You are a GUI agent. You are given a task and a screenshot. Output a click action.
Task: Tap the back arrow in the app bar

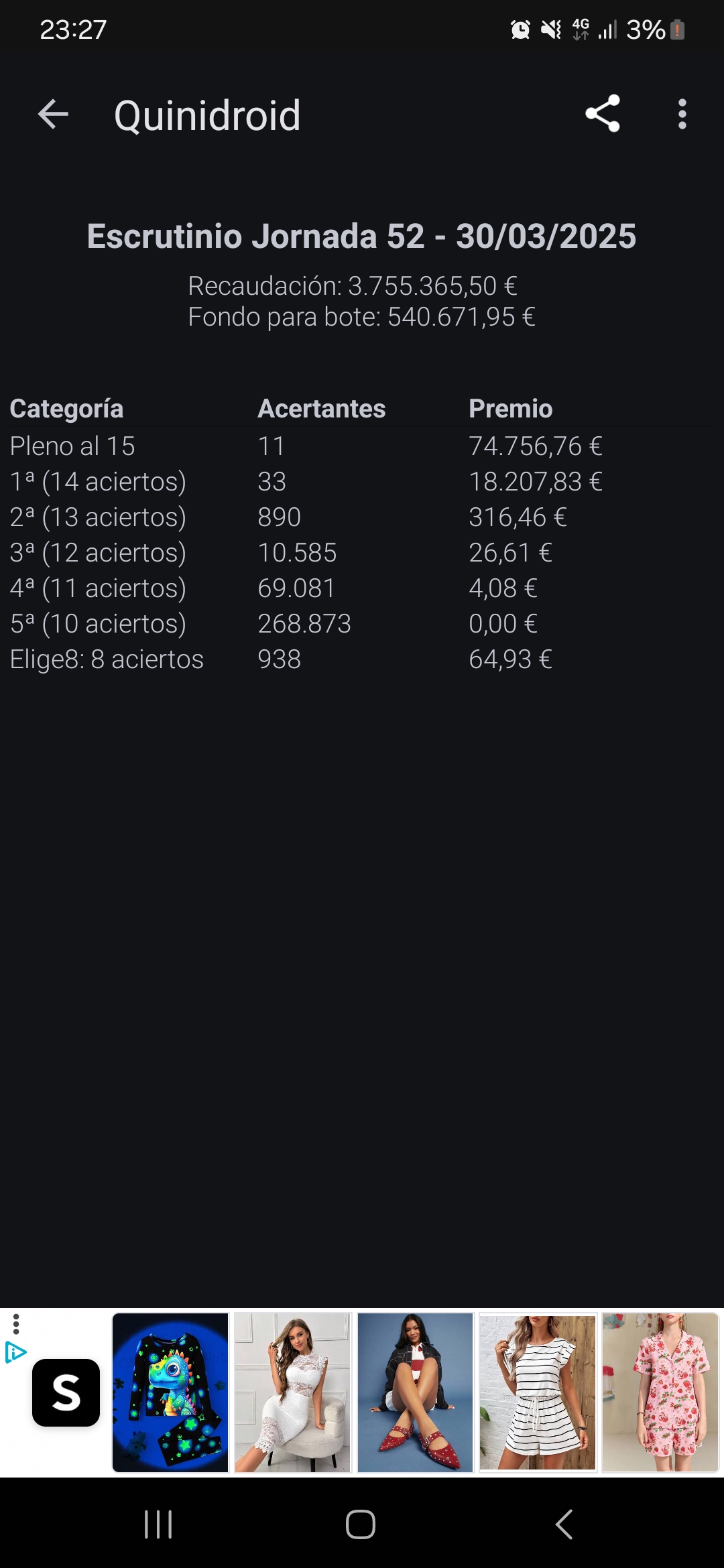[x=54, y=115]
